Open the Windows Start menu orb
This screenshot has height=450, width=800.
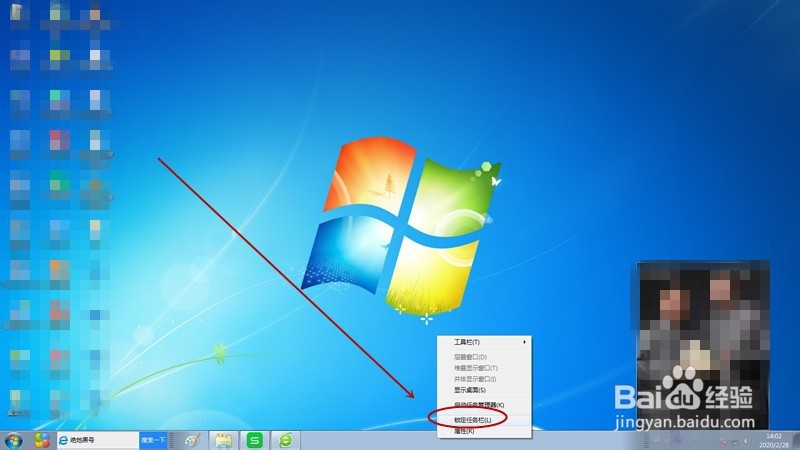[14, 441]
